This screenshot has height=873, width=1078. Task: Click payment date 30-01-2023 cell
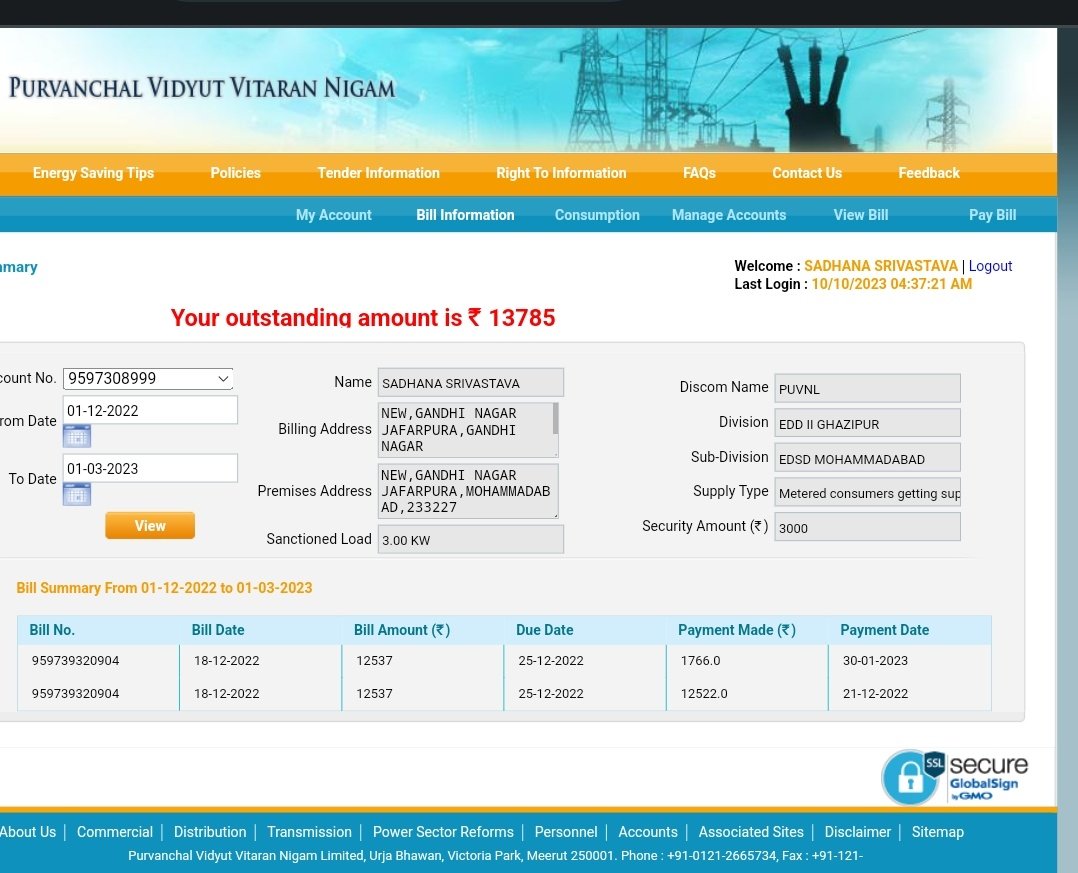coord(875,661)
